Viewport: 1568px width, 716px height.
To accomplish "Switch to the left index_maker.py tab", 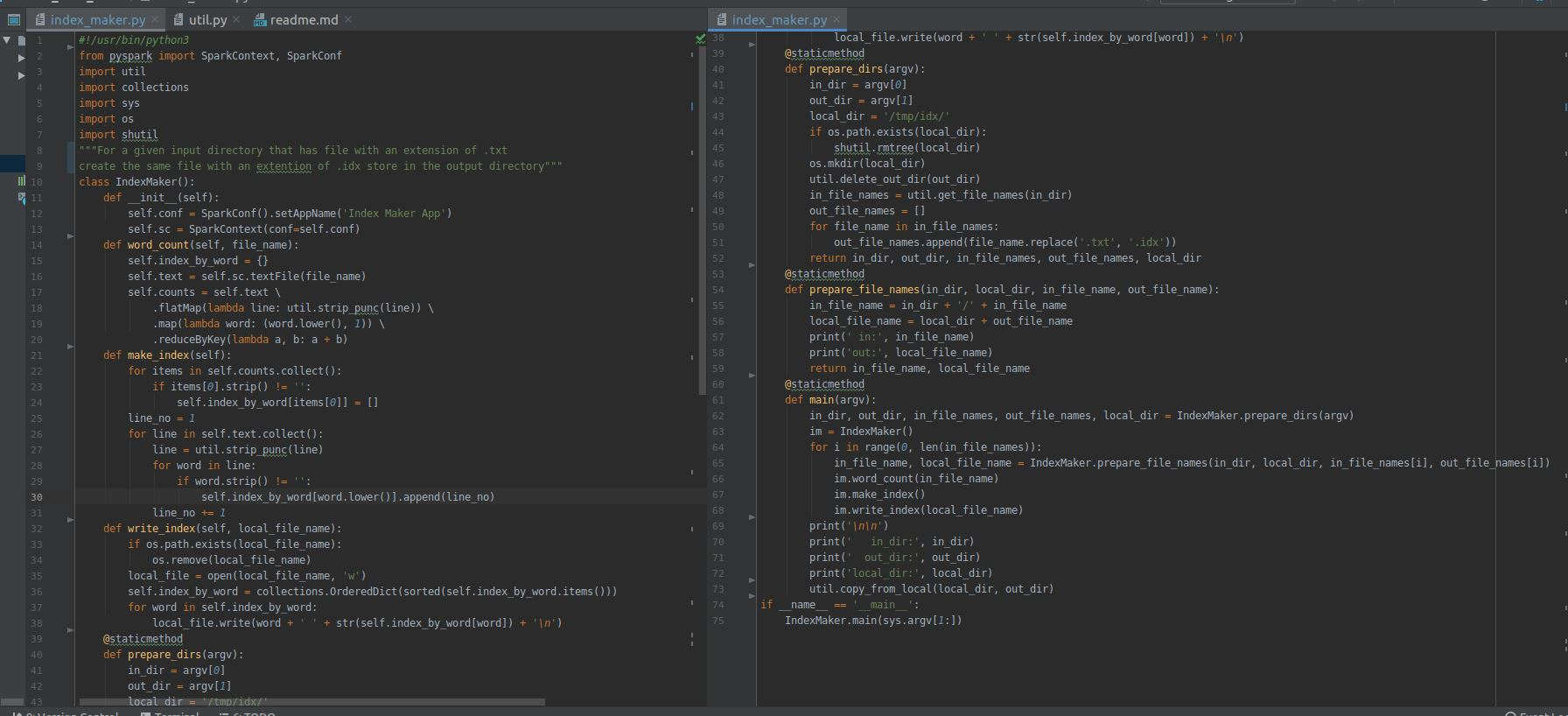I will (x=98, y=19).
